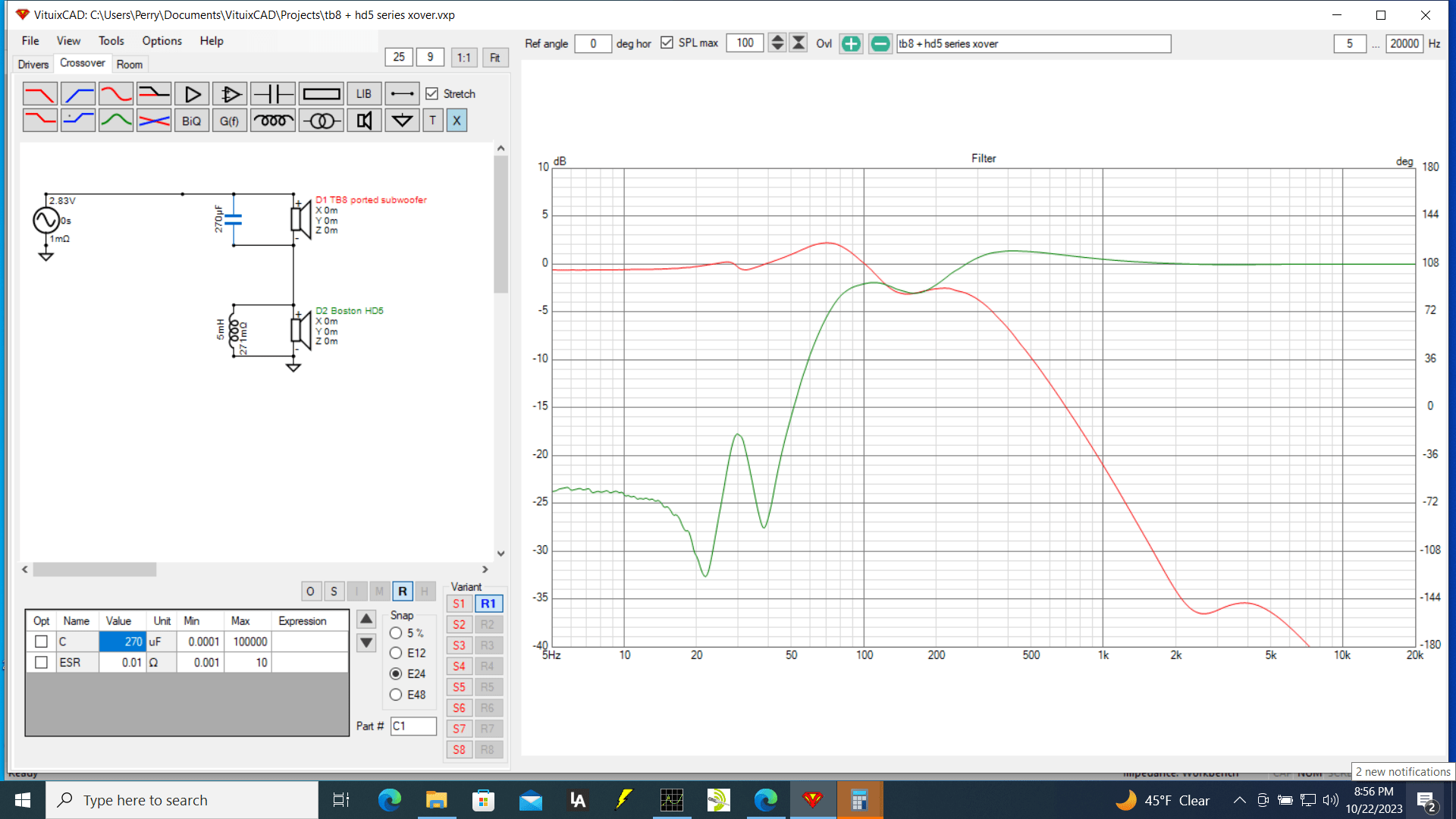Toggle the R mode button

coord(402,591)
